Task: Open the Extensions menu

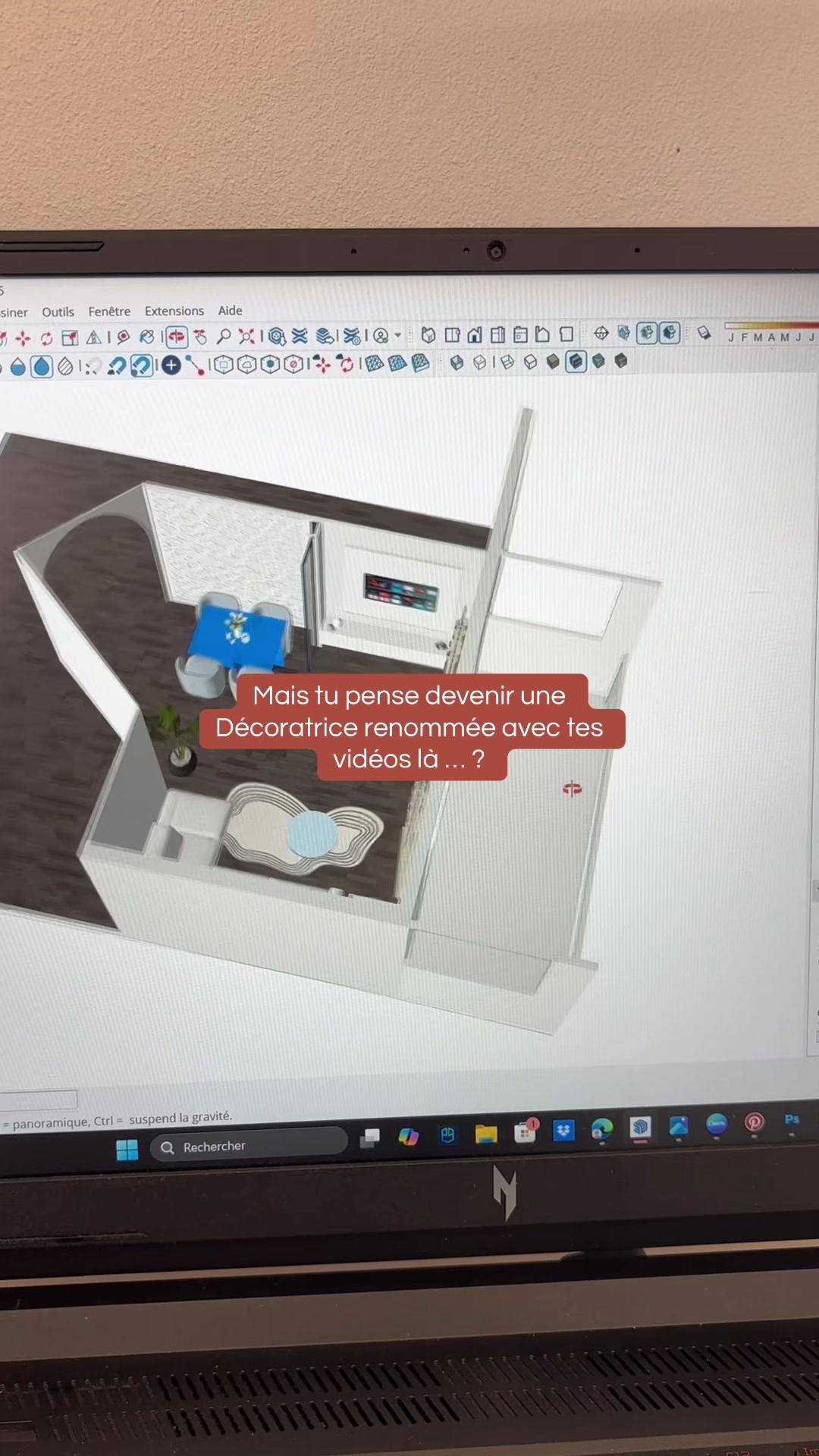Action: point(174,311)
